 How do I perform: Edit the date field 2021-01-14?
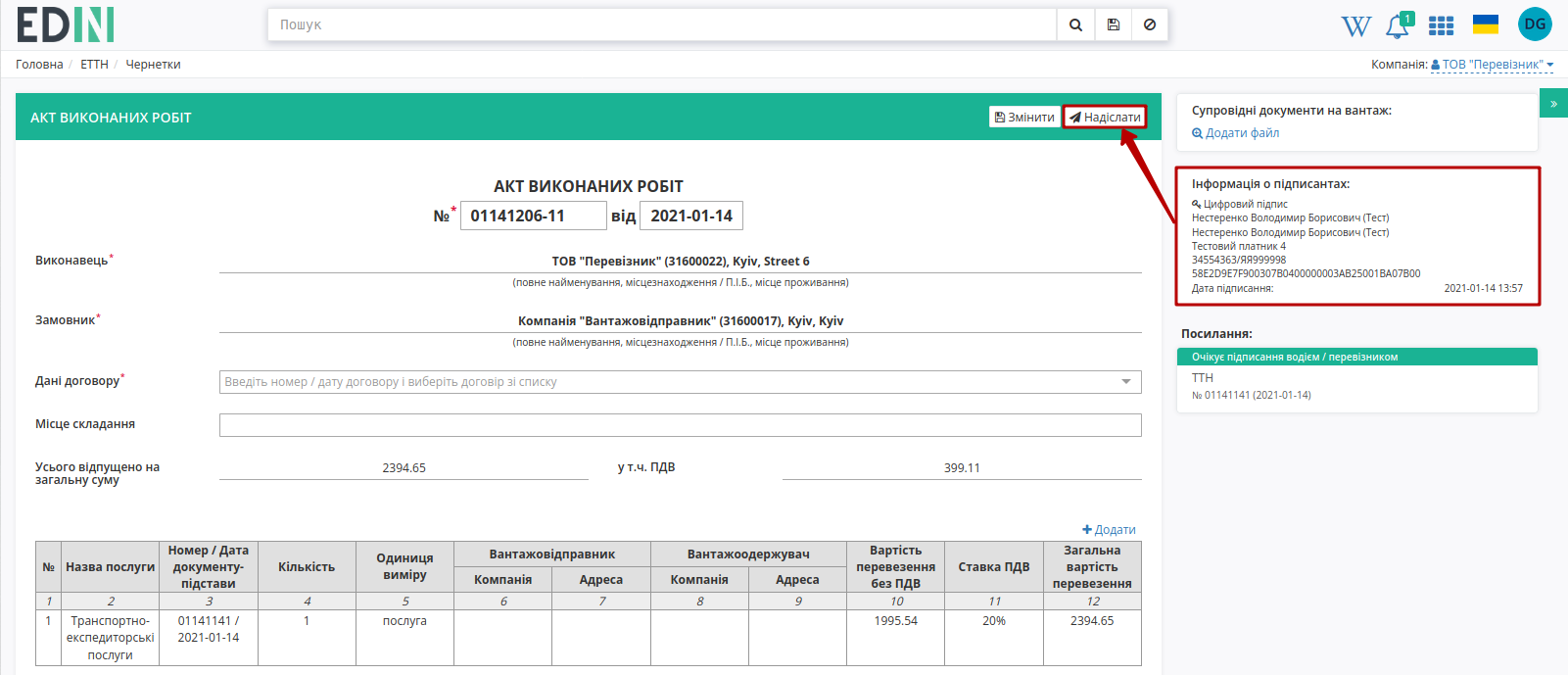point(690,216)
